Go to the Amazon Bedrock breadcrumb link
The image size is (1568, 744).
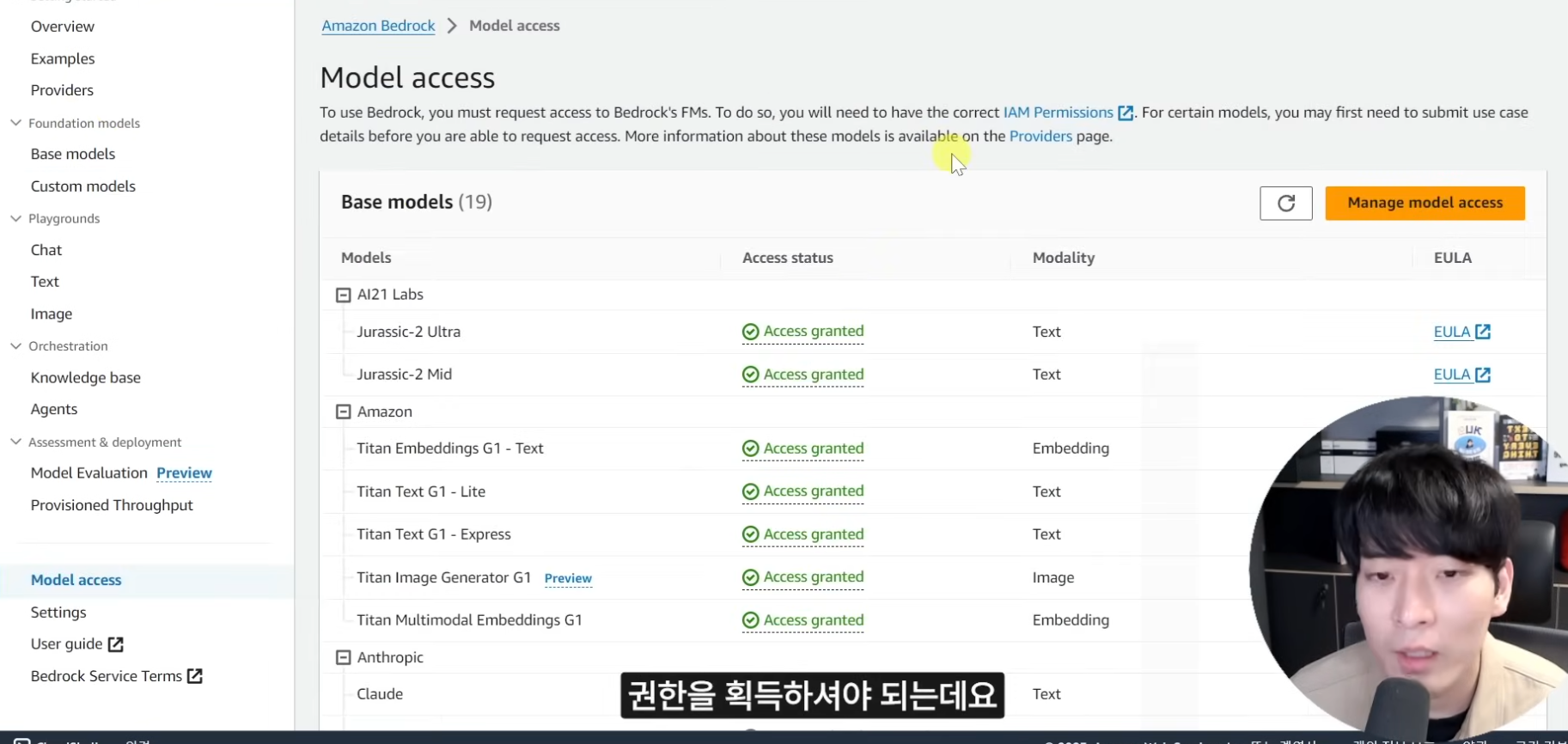(378, 26)
